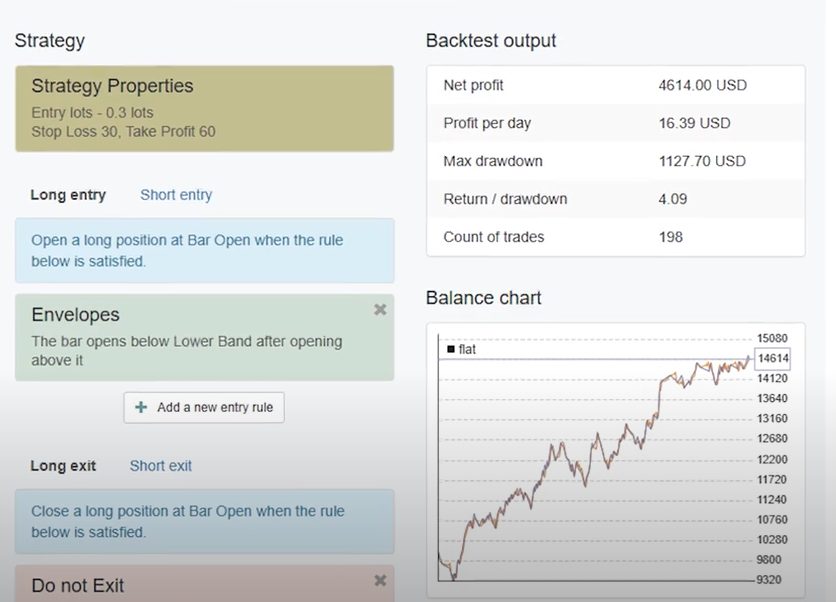The image size is (836, 602).
Task: Click the 14614 balance label on chart
Action: [773, 358]
